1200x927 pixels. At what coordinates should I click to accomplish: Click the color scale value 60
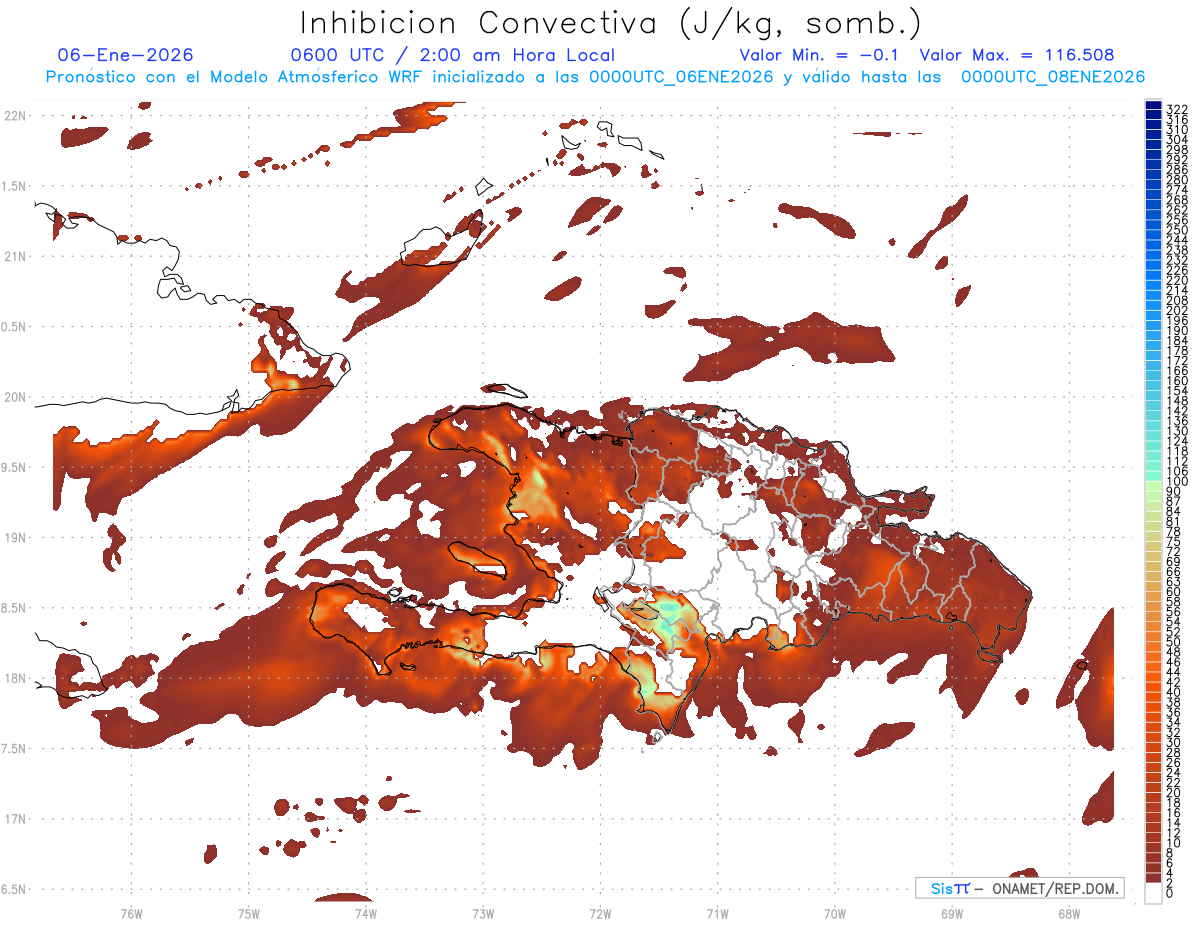click(1174, 591)
